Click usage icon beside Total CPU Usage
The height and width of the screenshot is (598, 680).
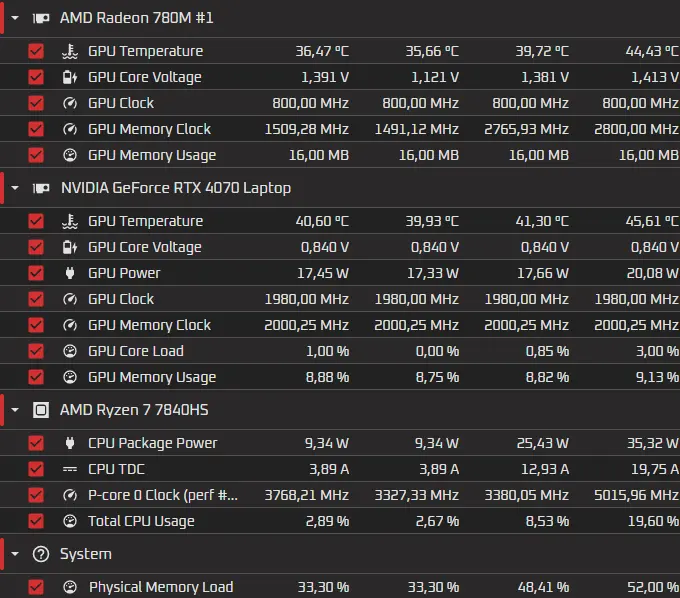pyautogui.click(x=70, y=521)
